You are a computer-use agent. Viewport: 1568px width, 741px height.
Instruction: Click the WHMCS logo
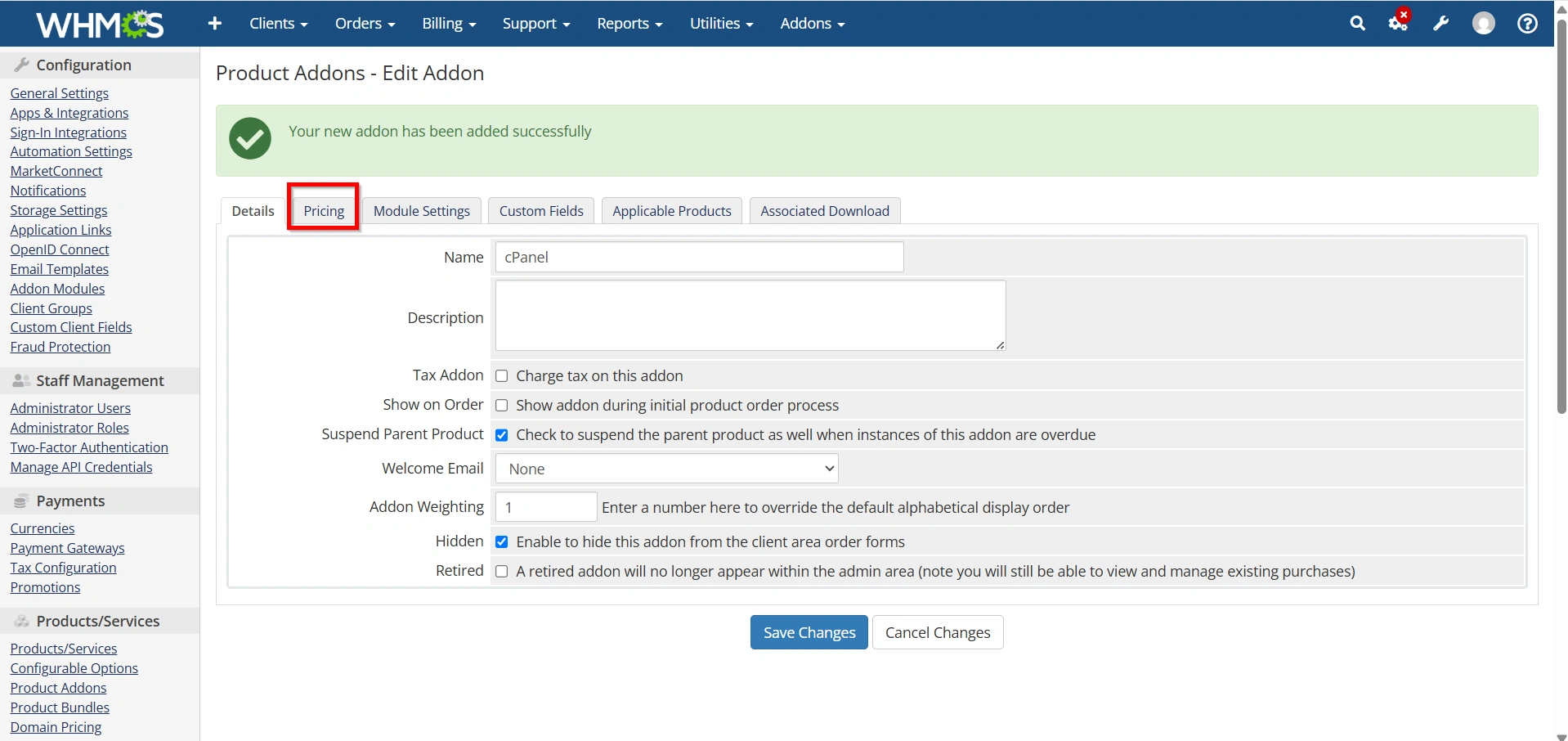coord(100,24)
